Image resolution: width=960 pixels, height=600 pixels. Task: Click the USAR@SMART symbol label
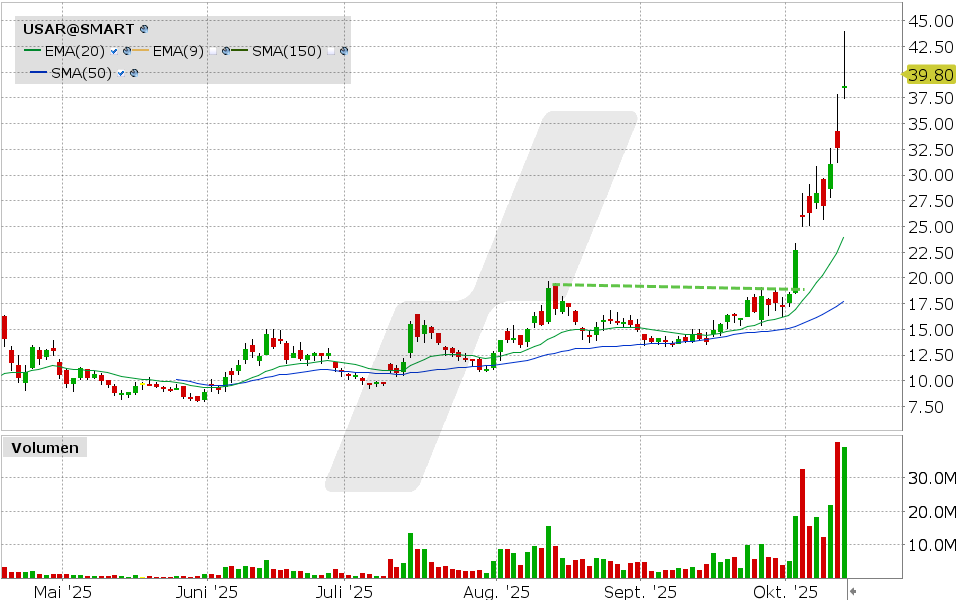tap(78, 30)
